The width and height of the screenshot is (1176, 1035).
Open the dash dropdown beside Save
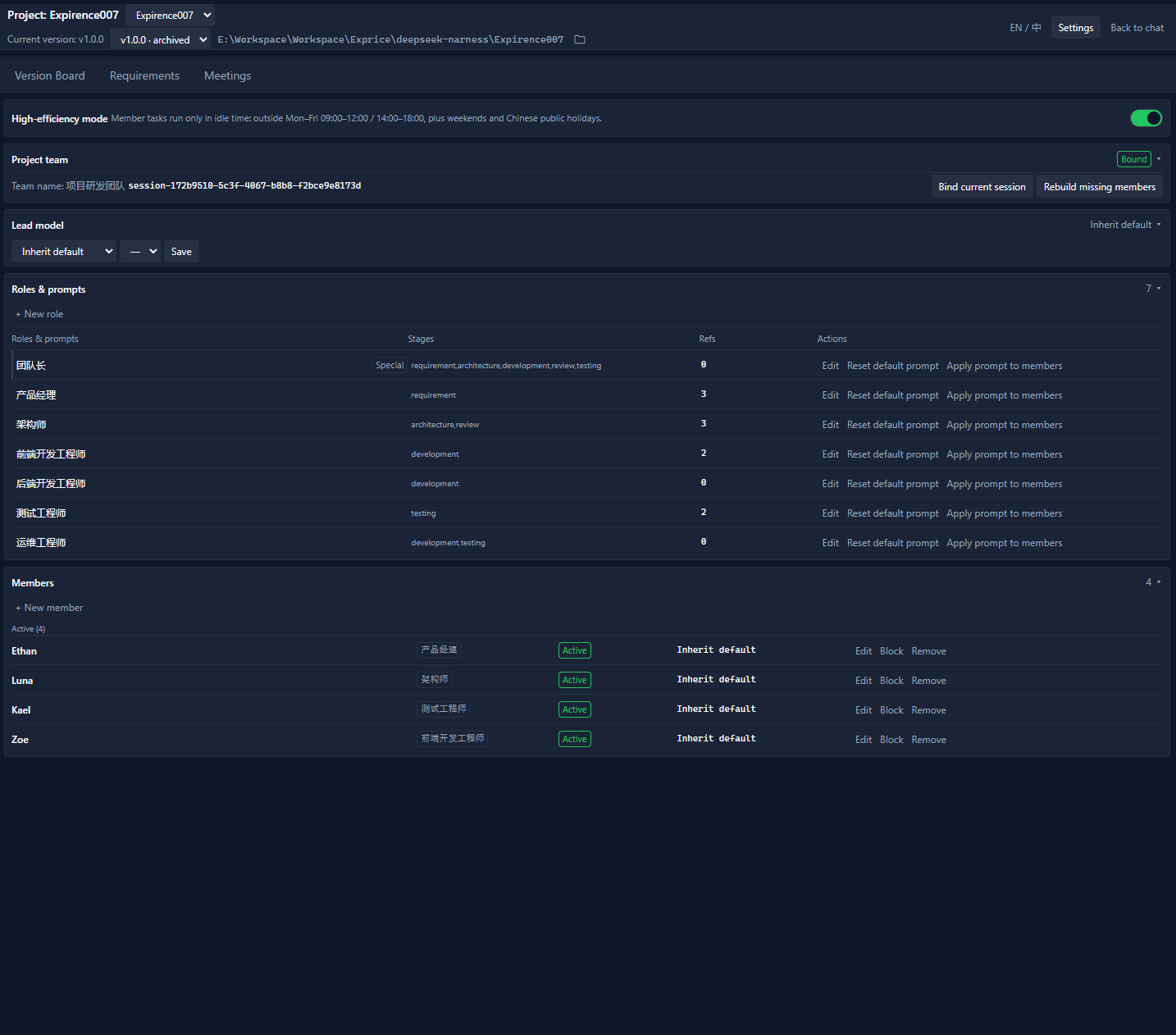[140, 251]
